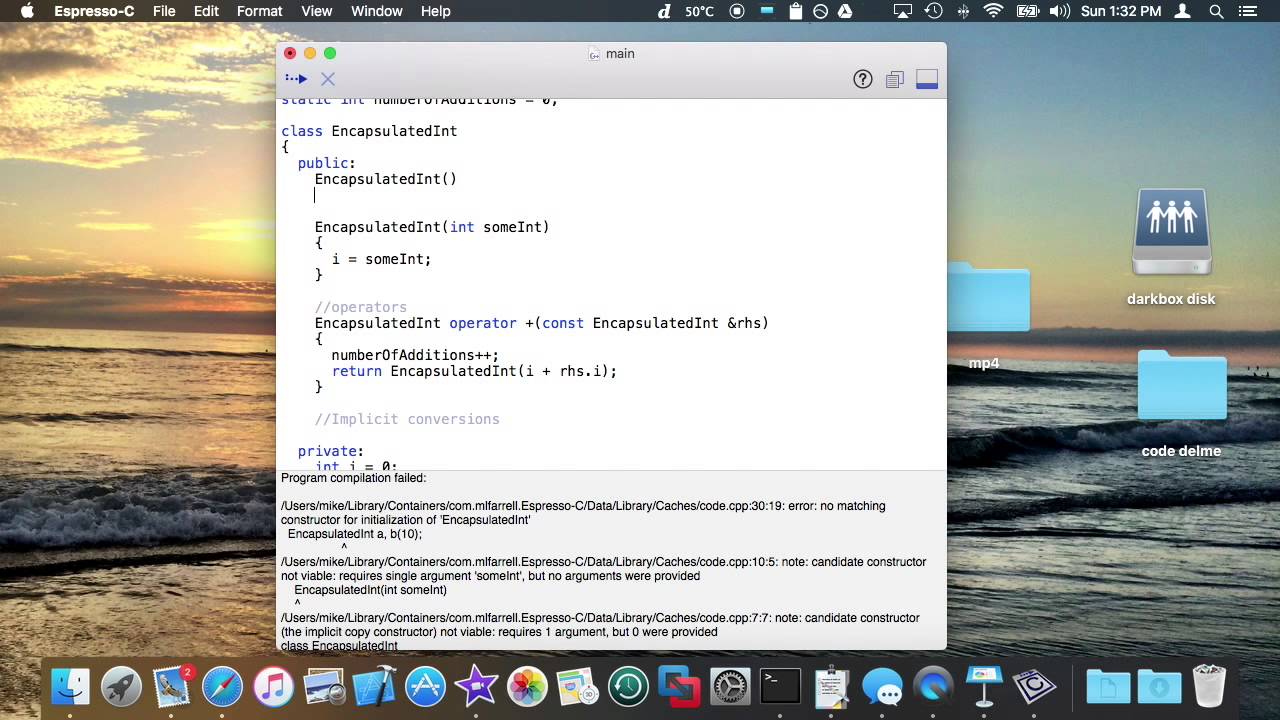Open the Espresso-C application menu

[x=94, y=11]
